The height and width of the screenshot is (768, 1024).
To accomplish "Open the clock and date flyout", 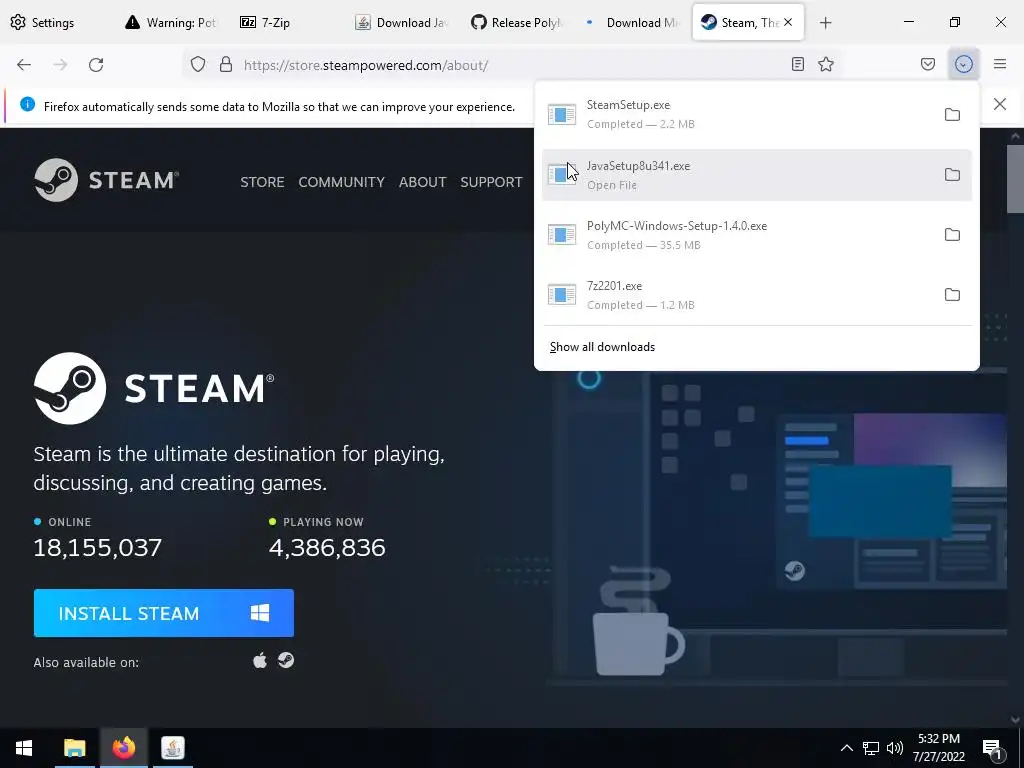I will (938, 748).
